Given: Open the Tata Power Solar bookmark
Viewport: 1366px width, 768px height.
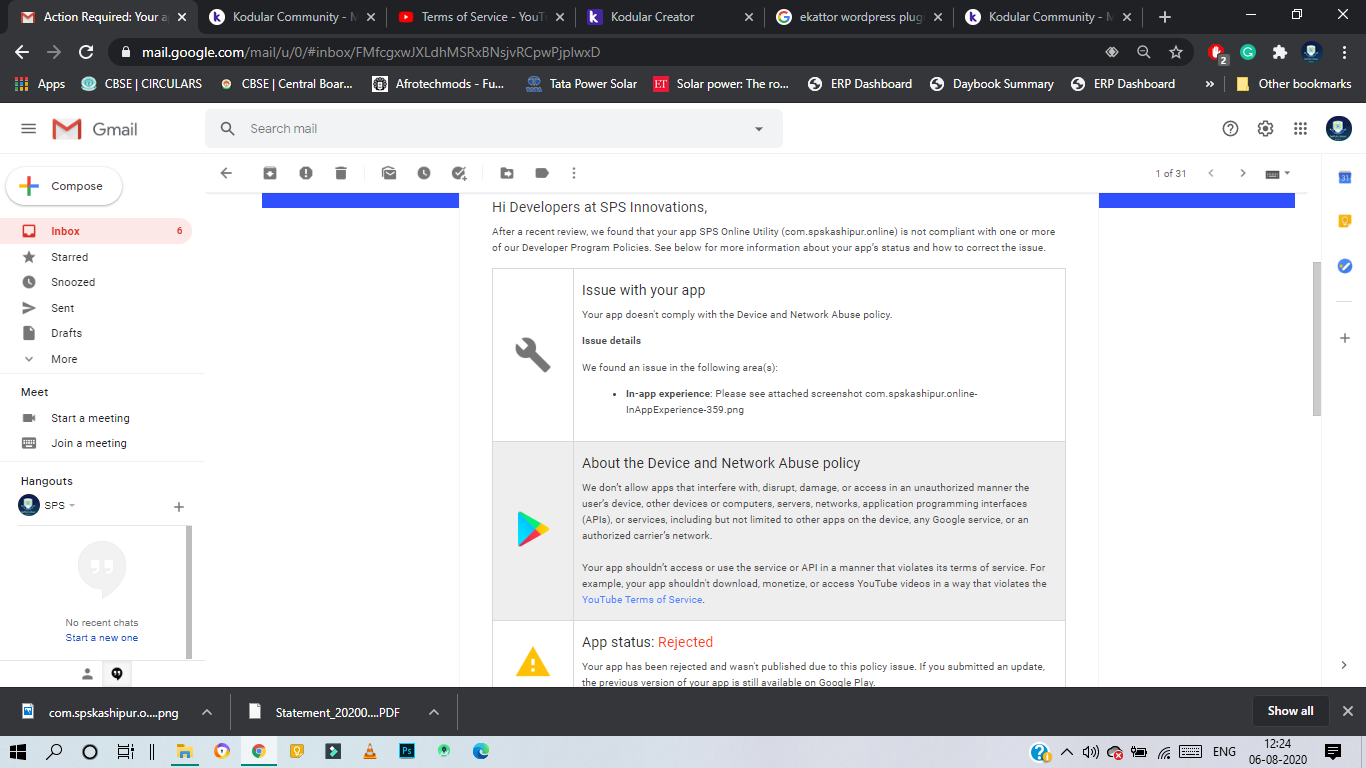Looking at the screenshot, I should (x=582, y=84).
